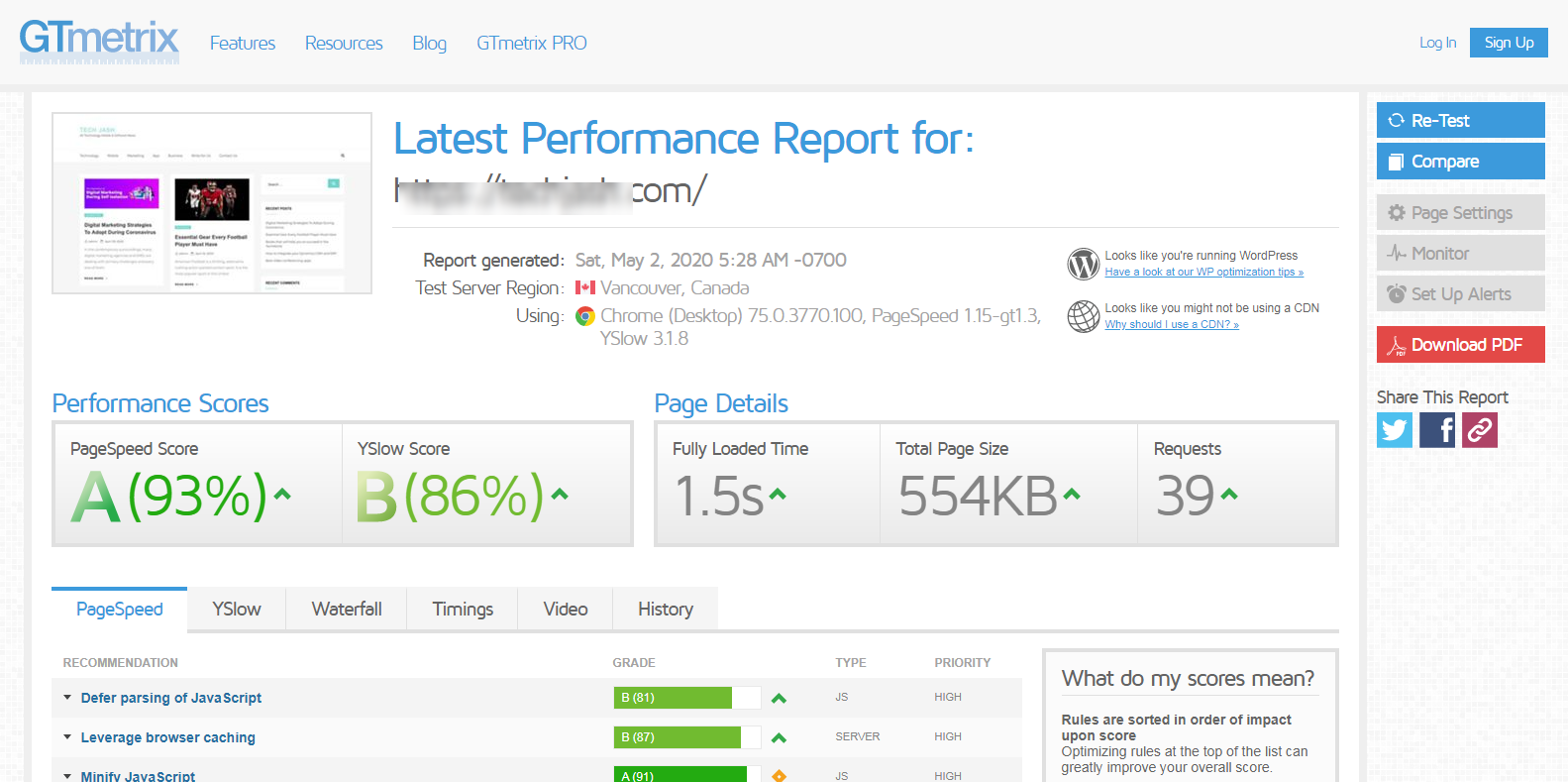Switch to the Waterfall tab
This screenshot has height=782, width=1568.
tap(347, 610)
